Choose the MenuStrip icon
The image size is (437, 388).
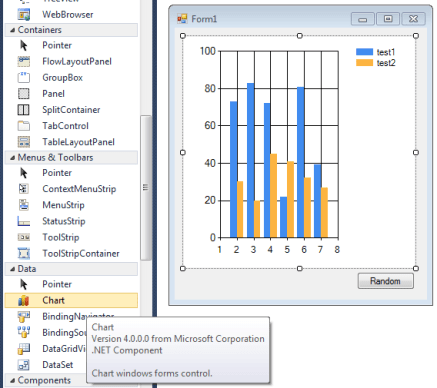[24, 205]
